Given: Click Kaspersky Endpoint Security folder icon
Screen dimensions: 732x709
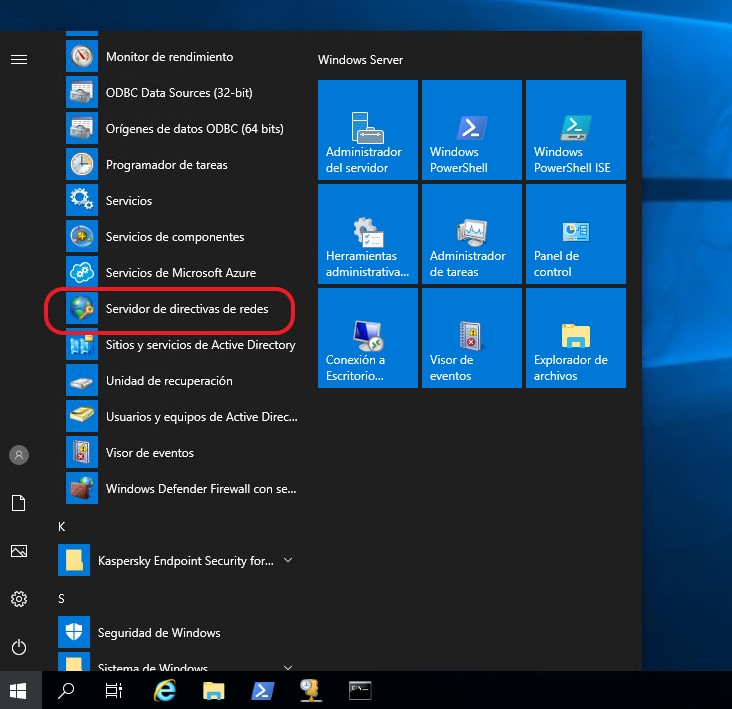Looking at the screenshot, I should coord(74,560).
